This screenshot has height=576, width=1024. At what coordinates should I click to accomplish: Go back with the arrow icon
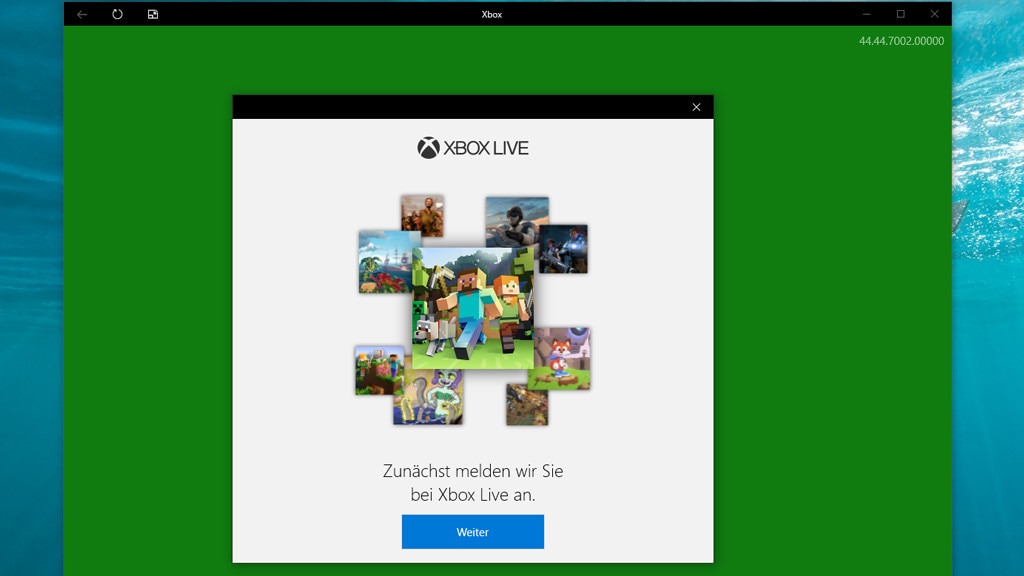[82, 14]
